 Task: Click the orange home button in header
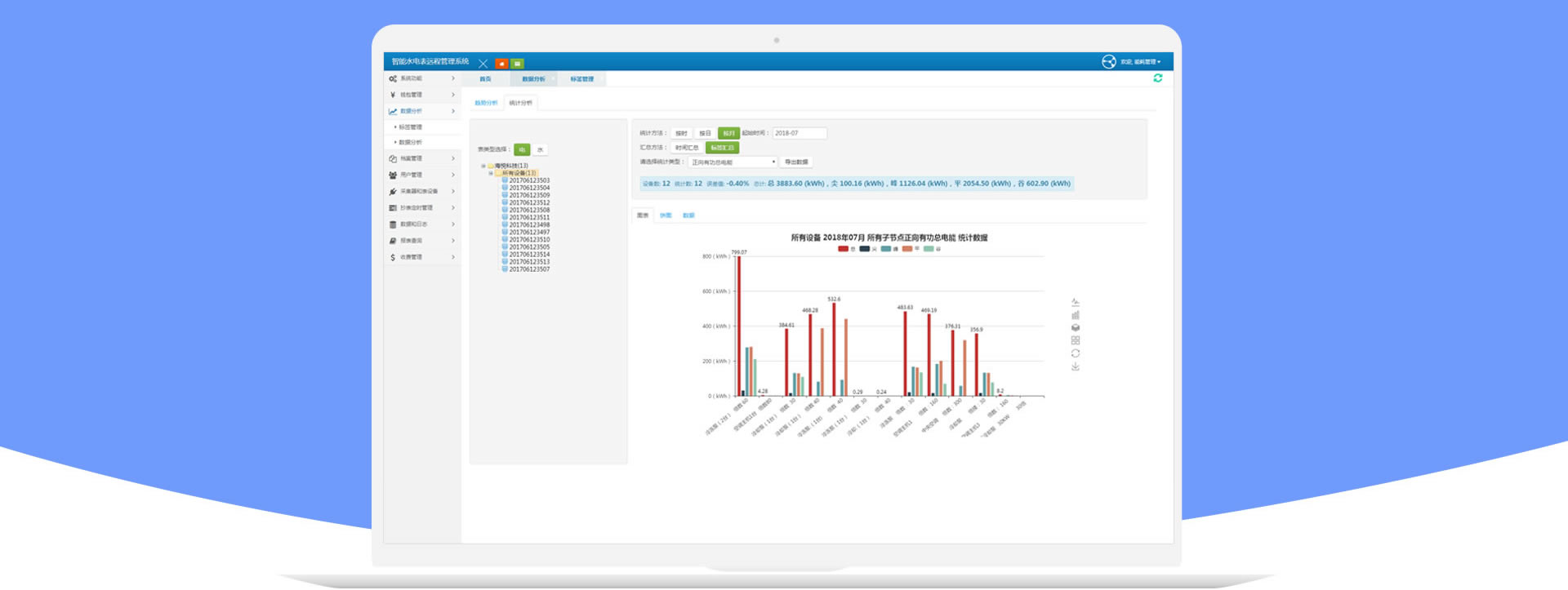click(x=501, y=64)
